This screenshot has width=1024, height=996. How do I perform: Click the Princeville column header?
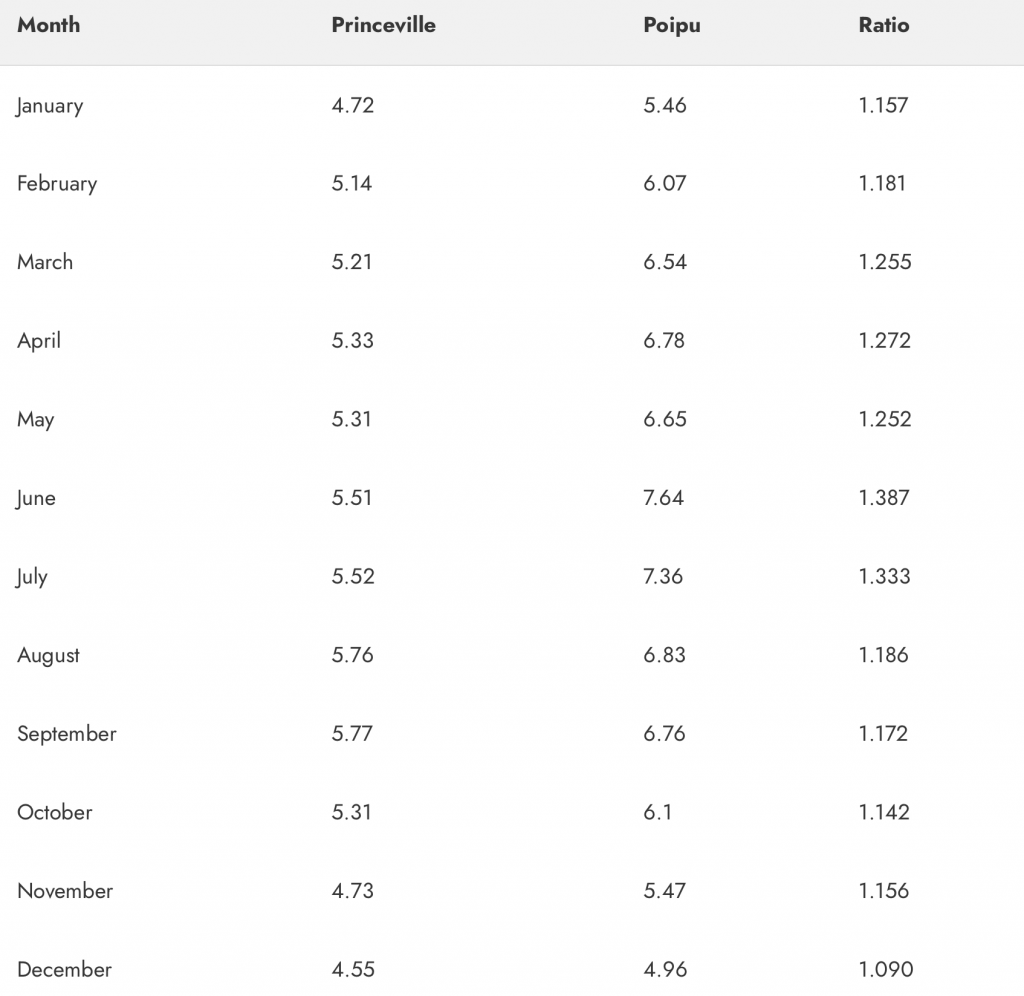383,25
